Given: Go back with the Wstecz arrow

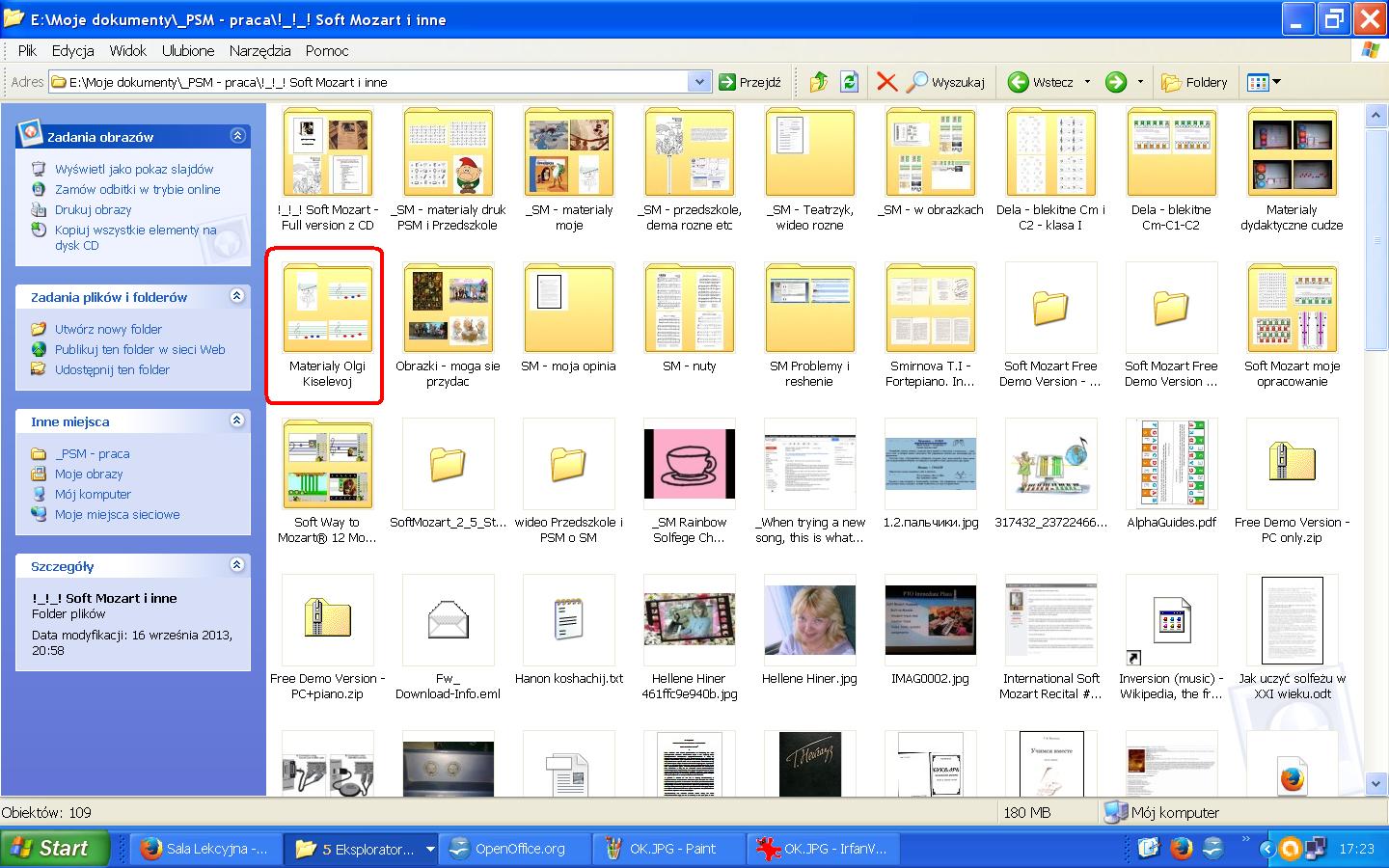Looking at the screenshot, I should [1040, 82].
